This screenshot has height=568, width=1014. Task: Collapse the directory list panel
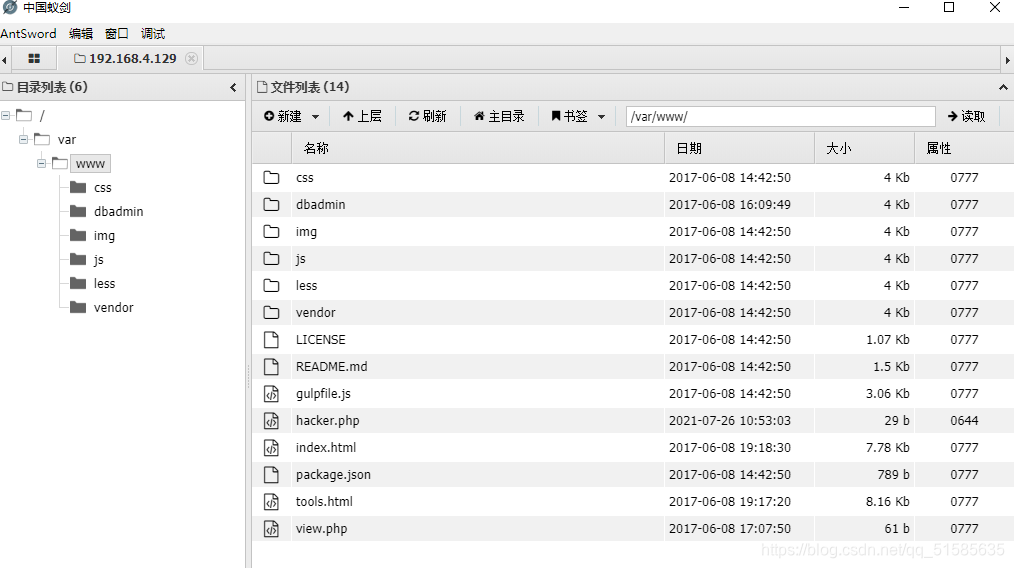[233, 87]
